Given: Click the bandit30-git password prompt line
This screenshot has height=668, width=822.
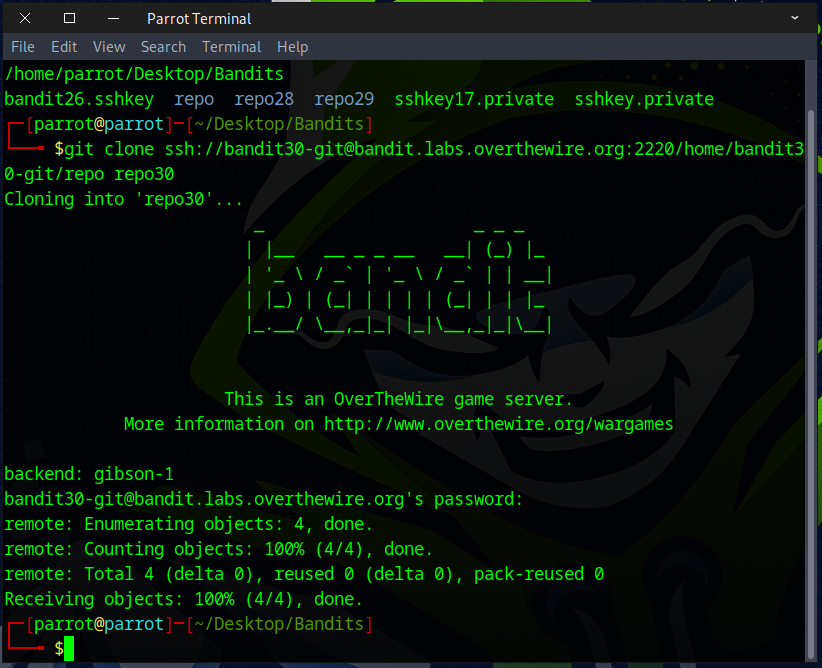Looking at the screenshot, I should pos(264,499).
